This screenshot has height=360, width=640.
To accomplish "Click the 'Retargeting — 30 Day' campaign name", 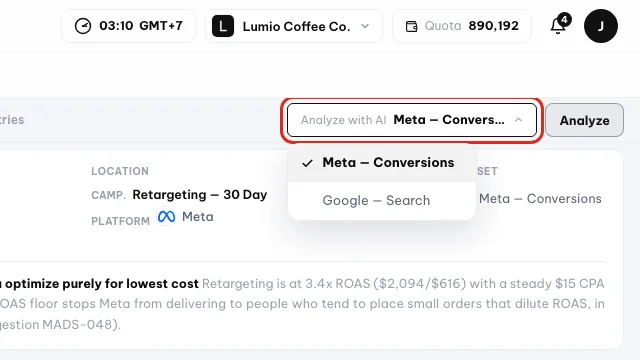I will tap(200, 195).
